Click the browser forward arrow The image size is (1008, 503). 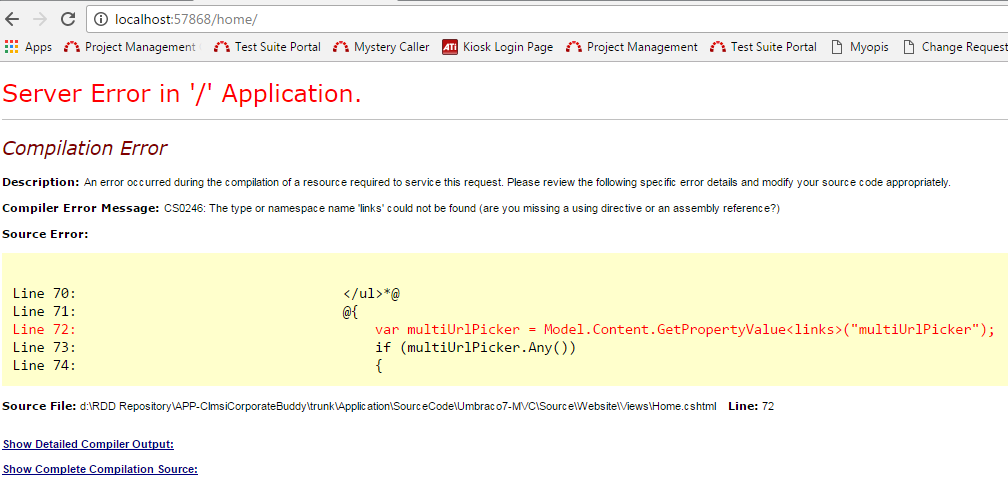[40, 19]
